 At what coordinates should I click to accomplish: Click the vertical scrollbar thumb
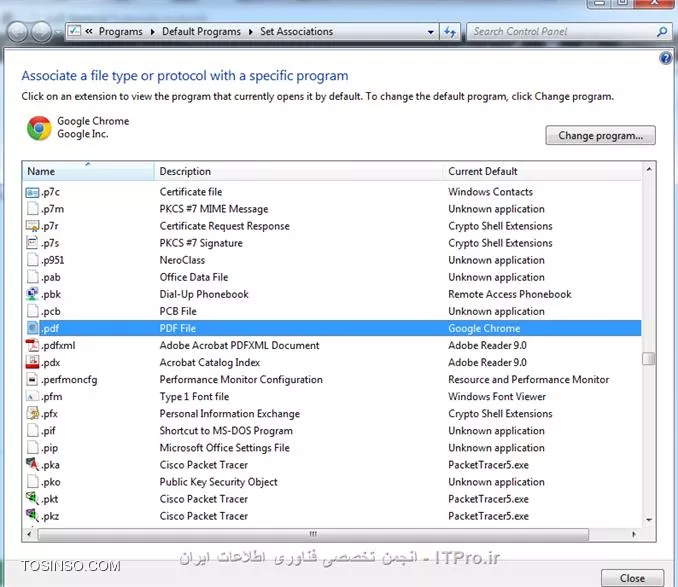click(x=649, y=359)
